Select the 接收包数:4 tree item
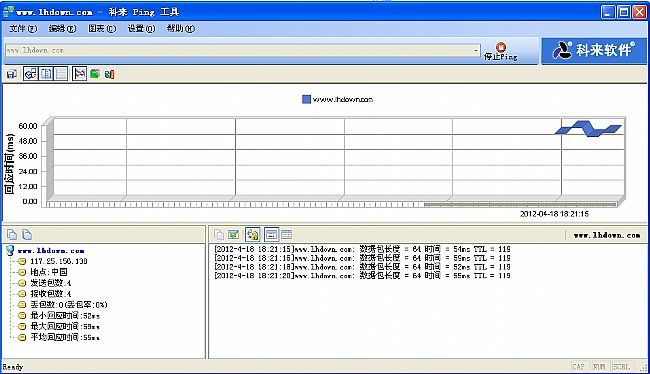The image size is (650, 374). (51, 294)
